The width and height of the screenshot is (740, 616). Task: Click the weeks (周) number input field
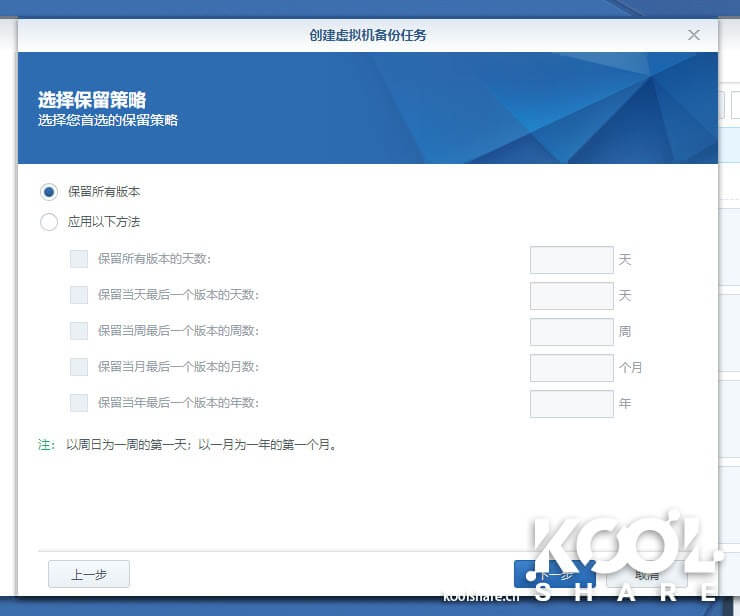coord(571,332)
